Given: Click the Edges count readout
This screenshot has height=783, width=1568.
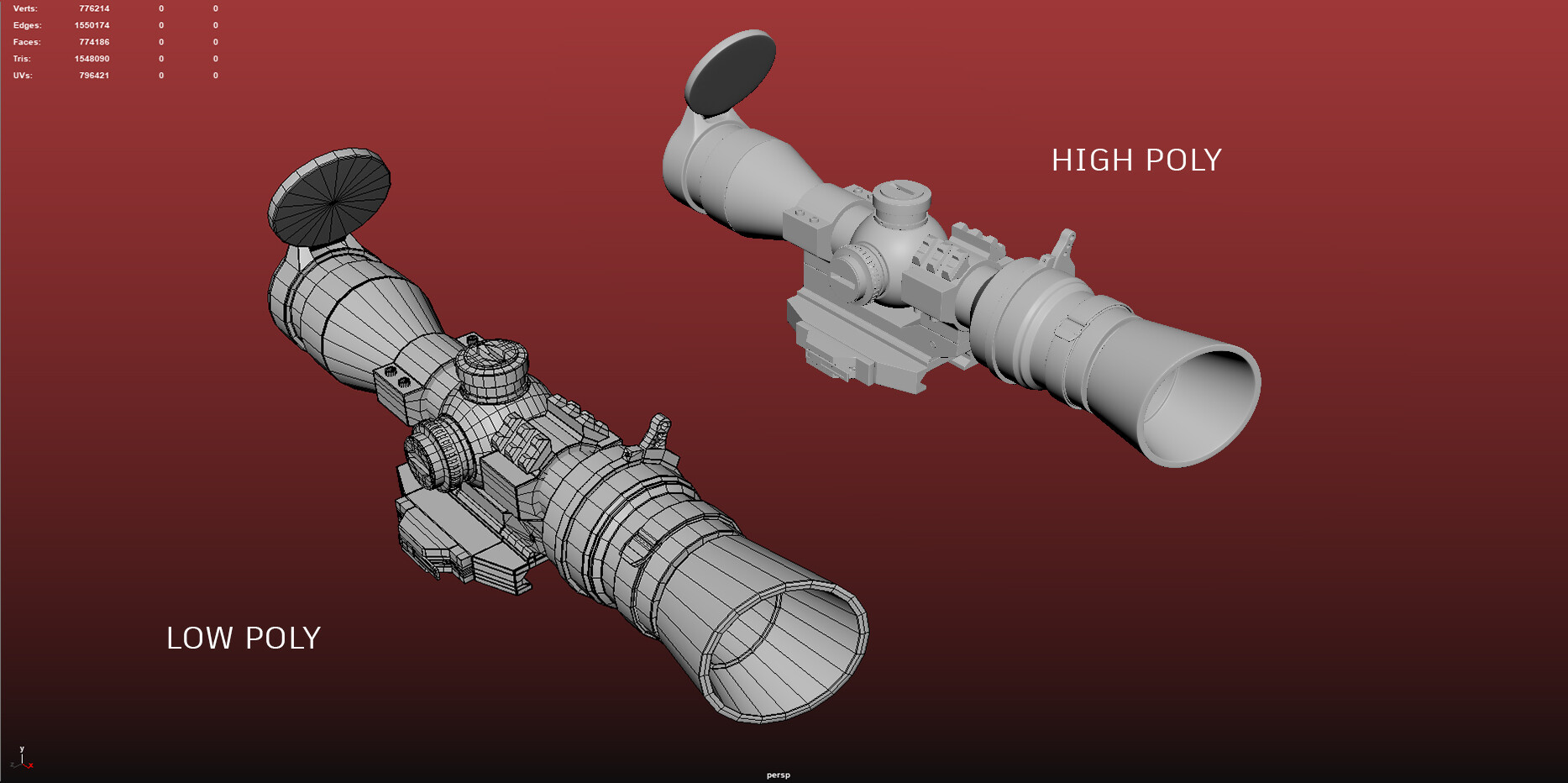Looking at the screenshot, I should pos(93,24).
